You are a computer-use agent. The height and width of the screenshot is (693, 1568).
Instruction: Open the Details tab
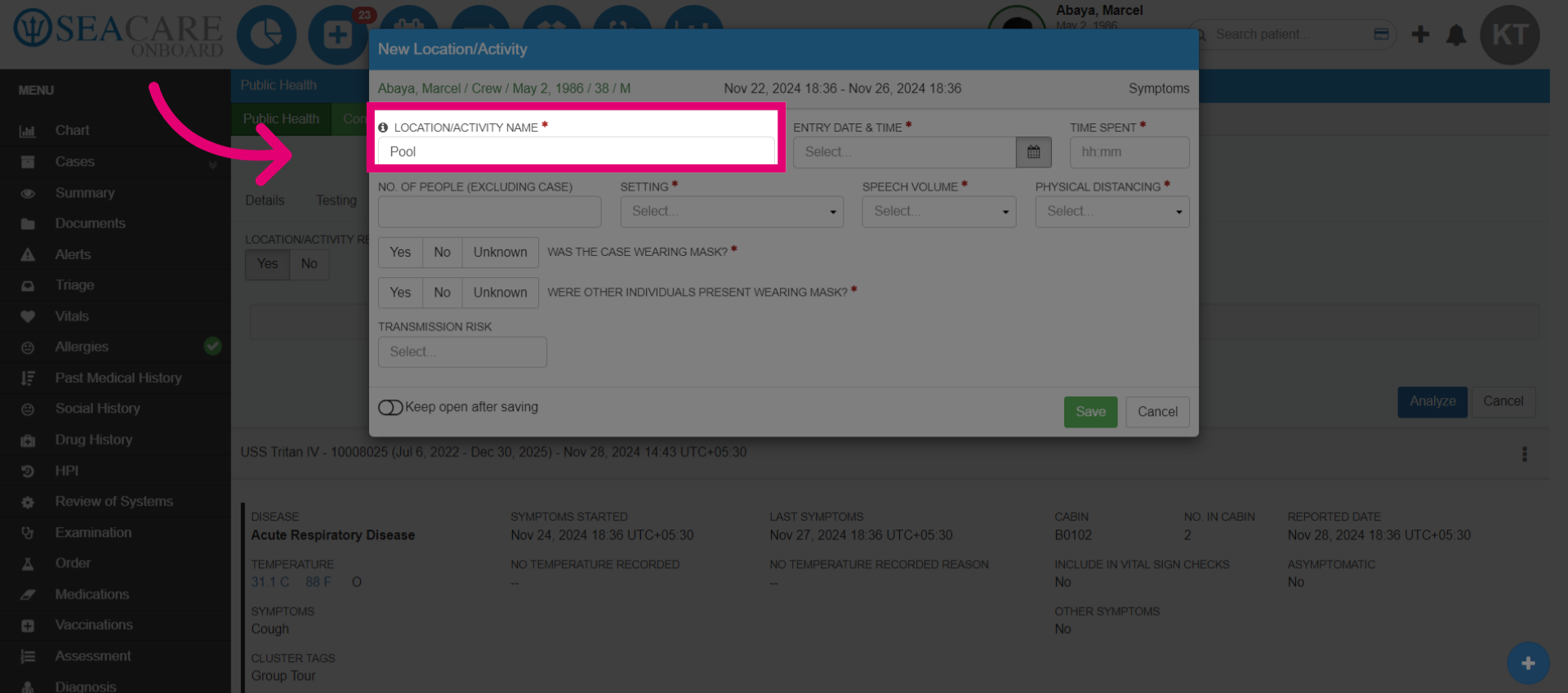click(265, 200)
